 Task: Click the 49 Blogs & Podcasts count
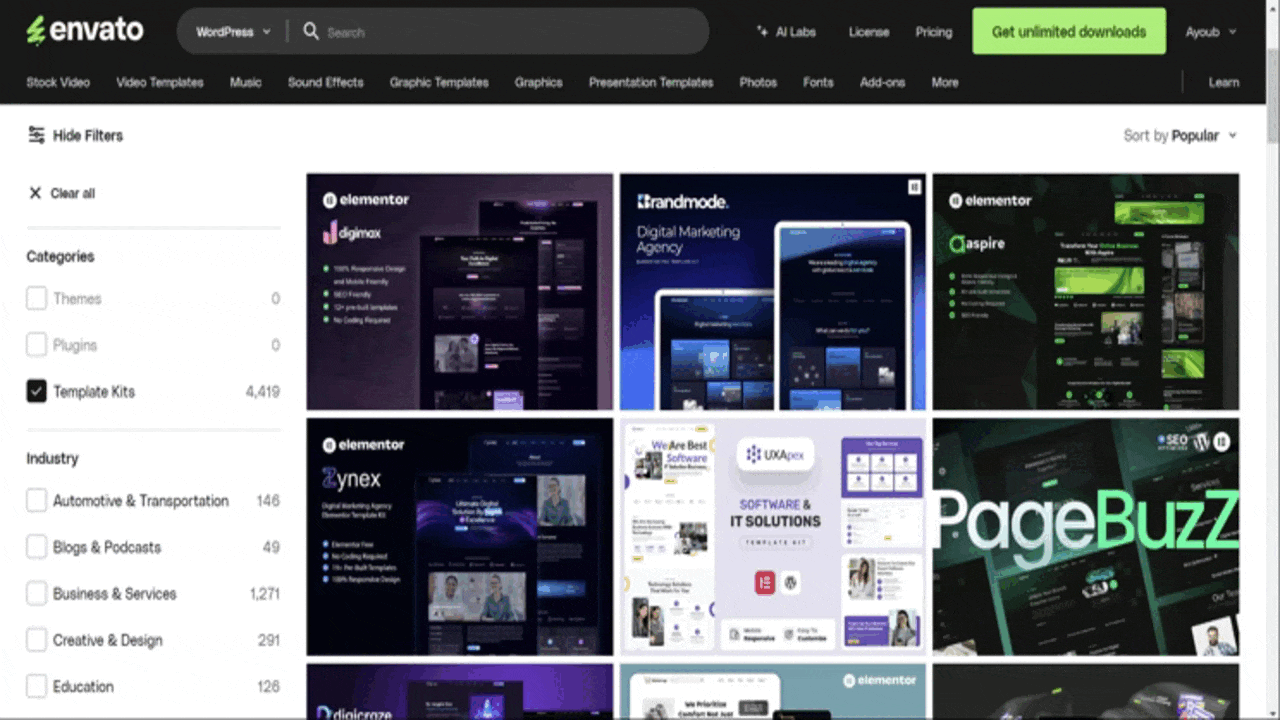tap(271, 547)
